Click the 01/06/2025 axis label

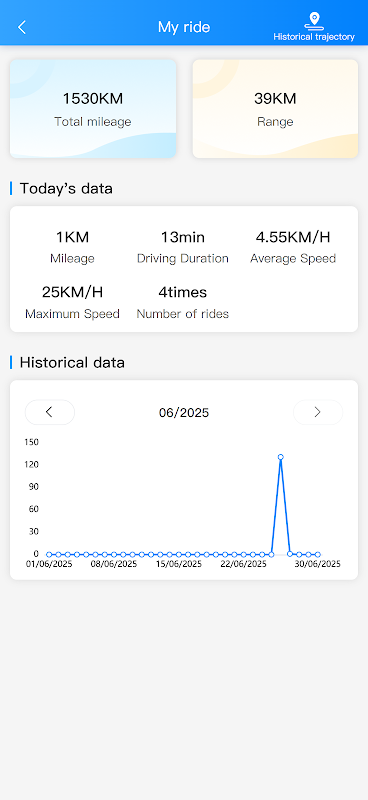click(49, 564)
